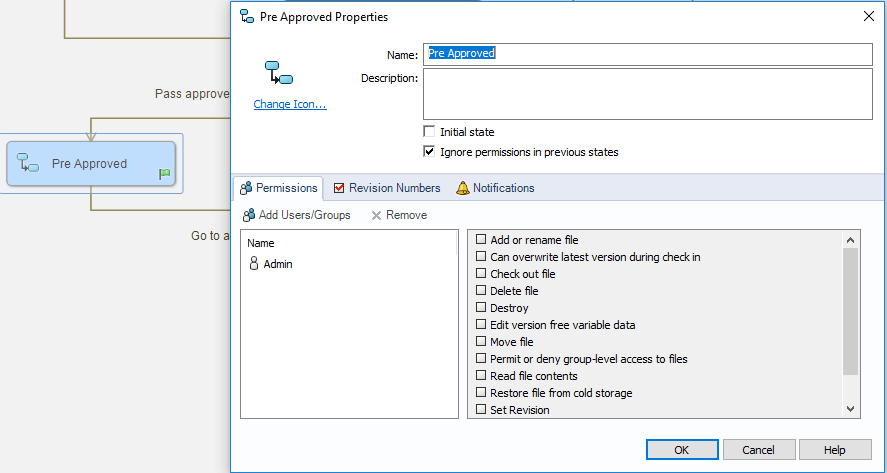Select the Admin user in the Name list
Viewport: 887px width, 473px height.
pyautogui.click(x=277, y=264)
